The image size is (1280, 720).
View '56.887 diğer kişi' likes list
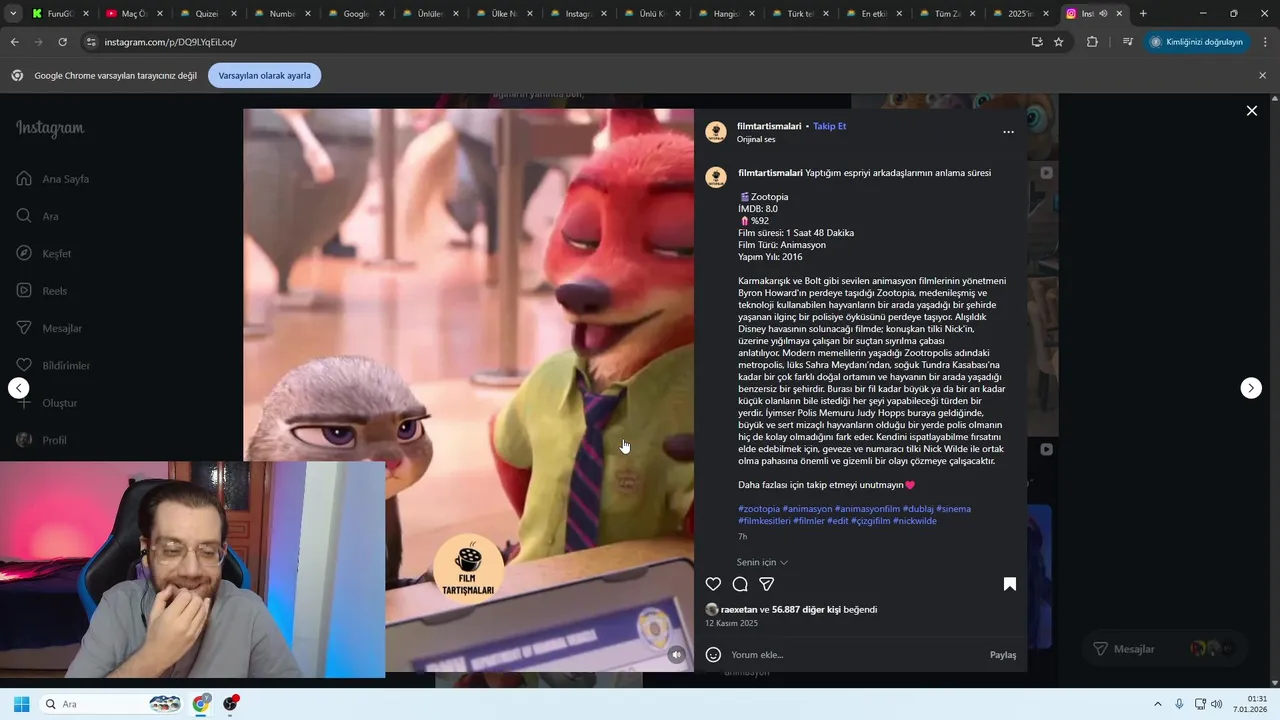(806, 609)
